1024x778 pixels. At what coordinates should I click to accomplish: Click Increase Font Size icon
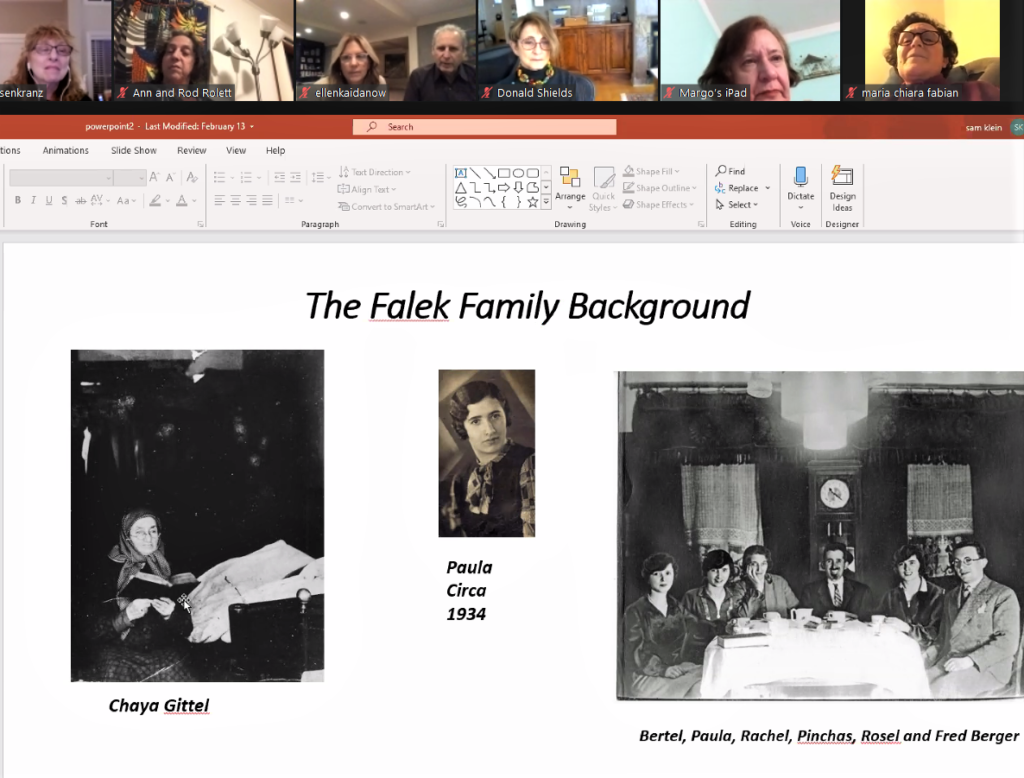point(154,177)
